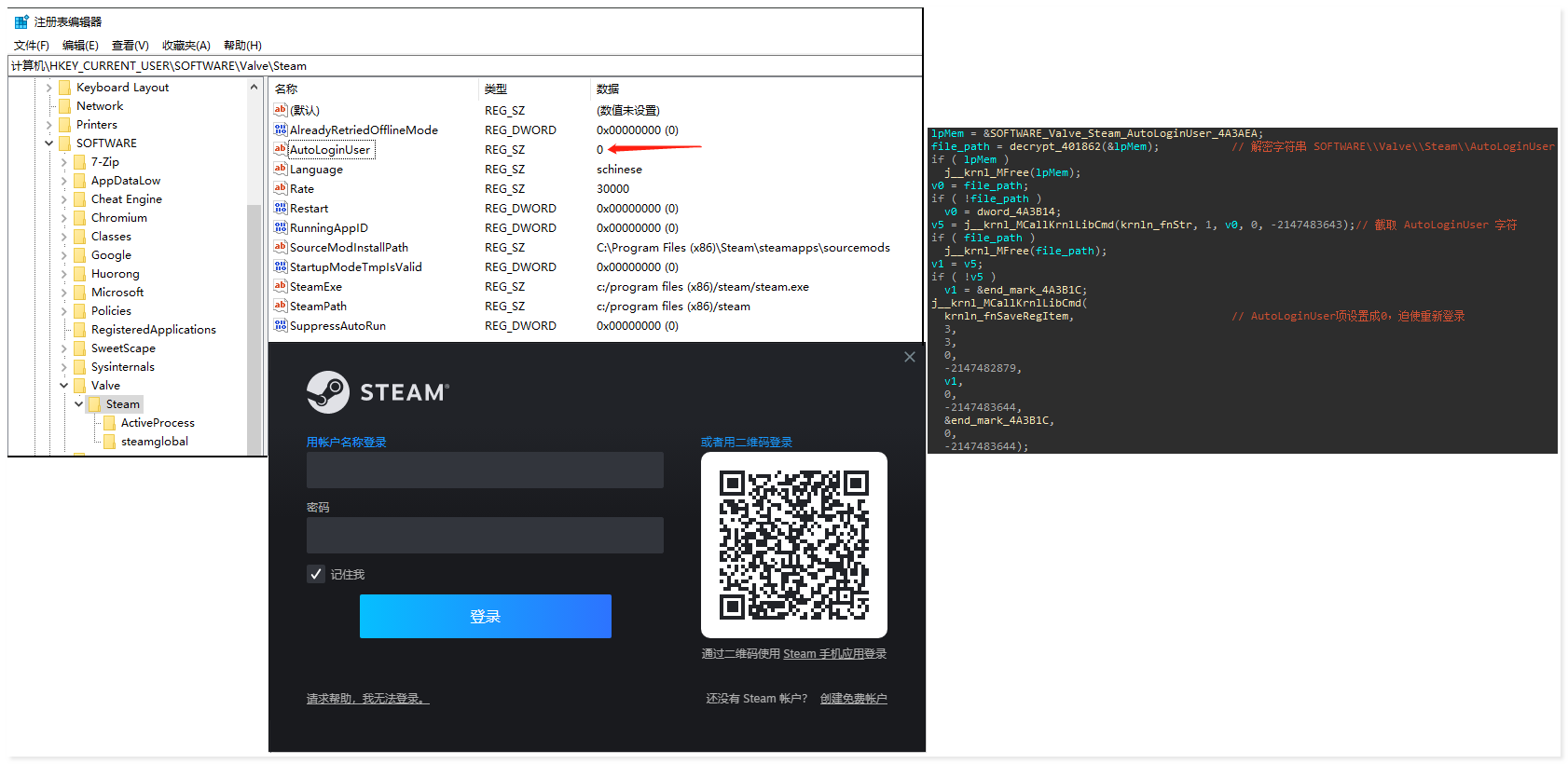
Task: Click the SteamExe string value icon
Action: point(280,286)
